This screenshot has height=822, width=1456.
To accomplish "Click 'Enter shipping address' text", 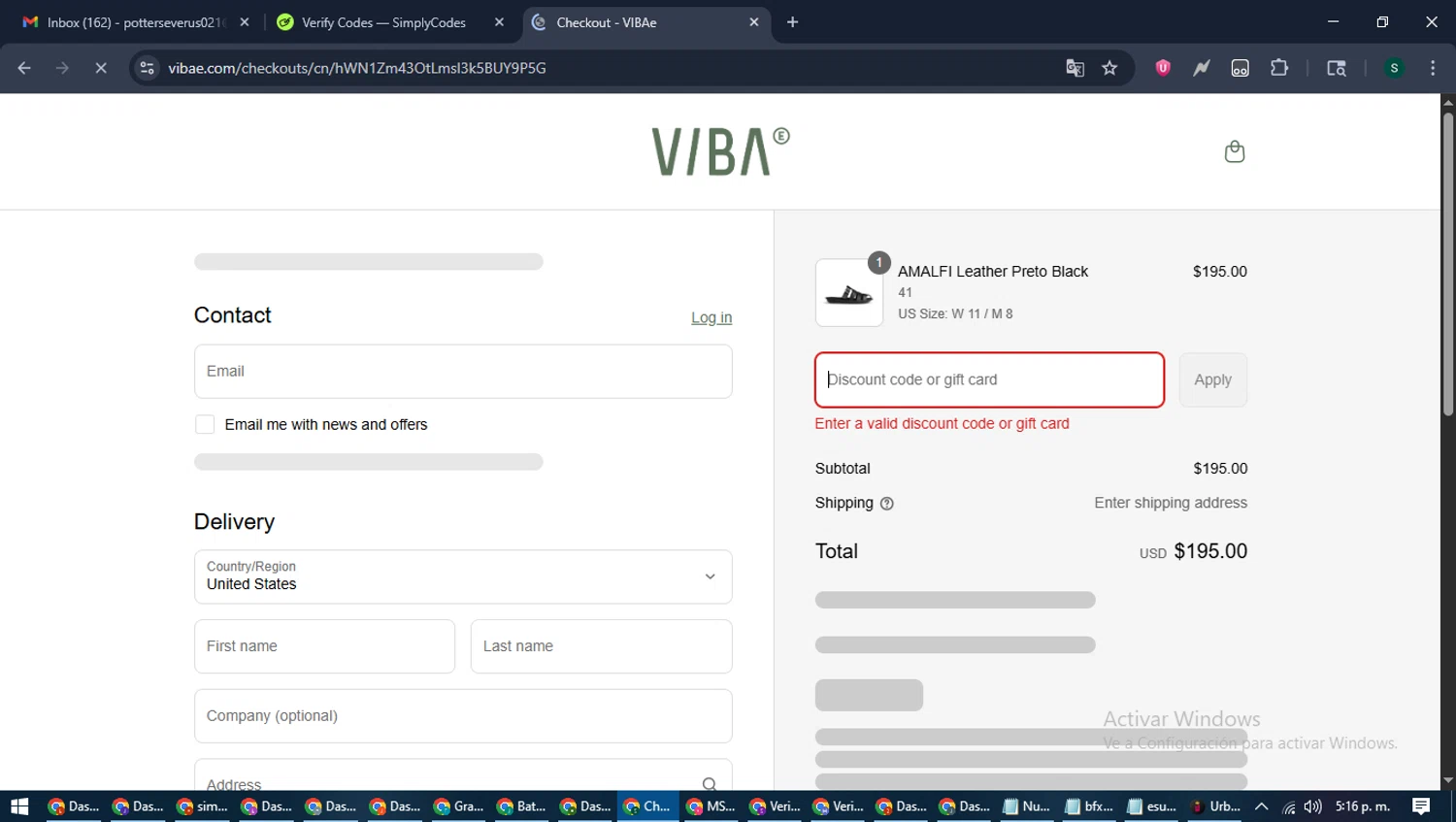I will (x=1171, y=503).
